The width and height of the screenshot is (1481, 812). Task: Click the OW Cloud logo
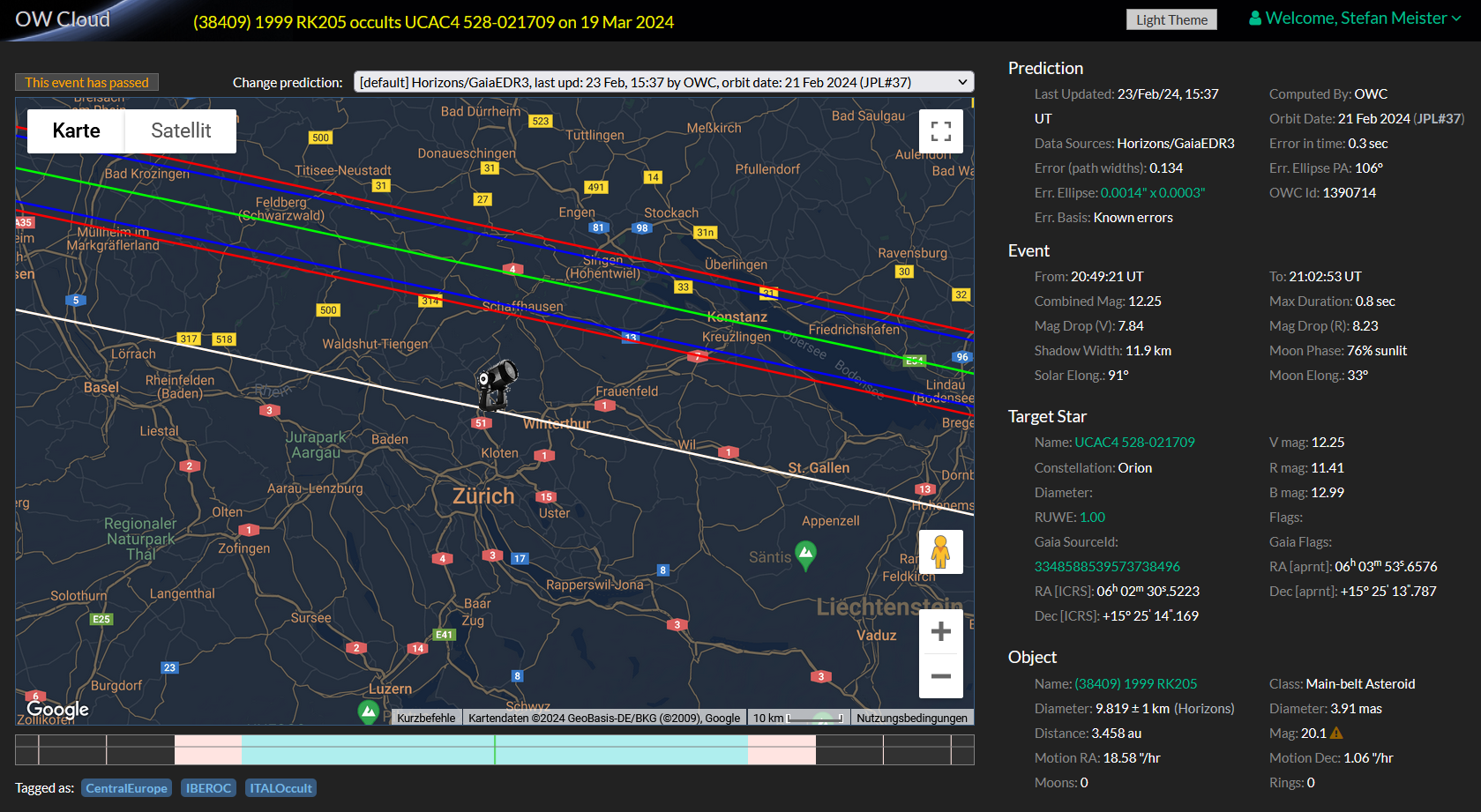coord(63,19)
